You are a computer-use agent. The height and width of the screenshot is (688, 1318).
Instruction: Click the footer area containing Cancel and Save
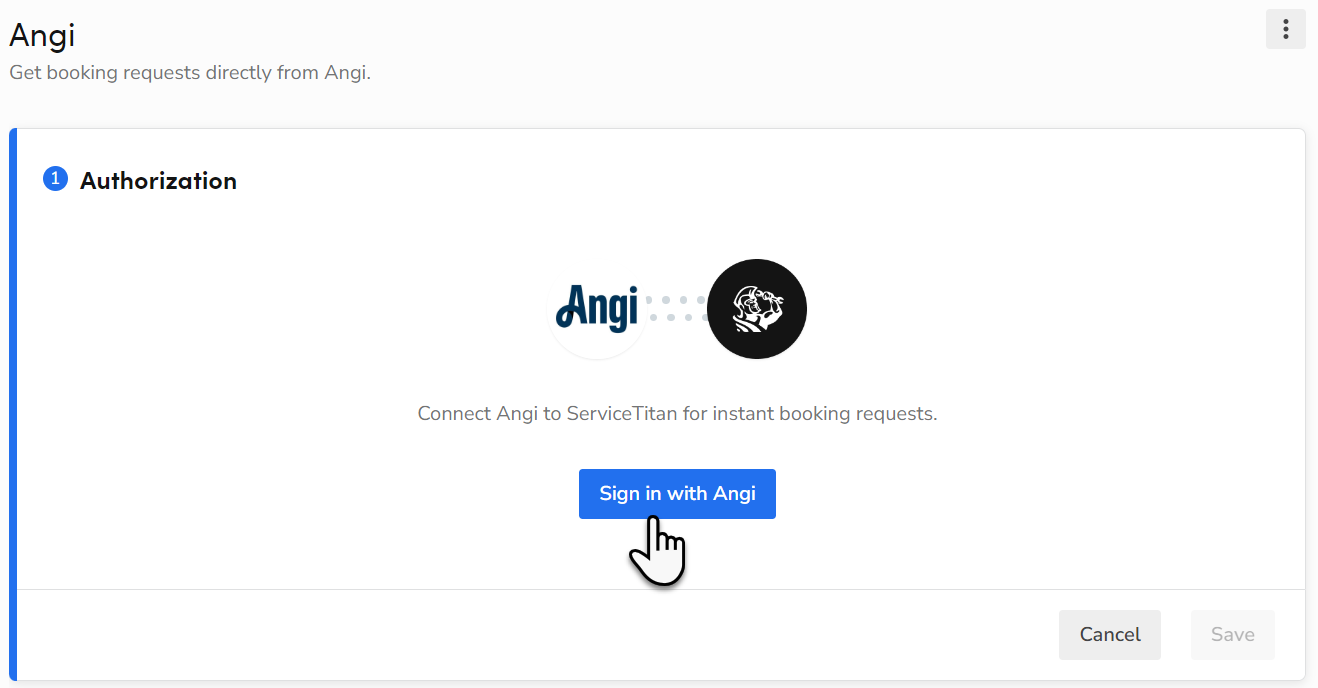660,634
